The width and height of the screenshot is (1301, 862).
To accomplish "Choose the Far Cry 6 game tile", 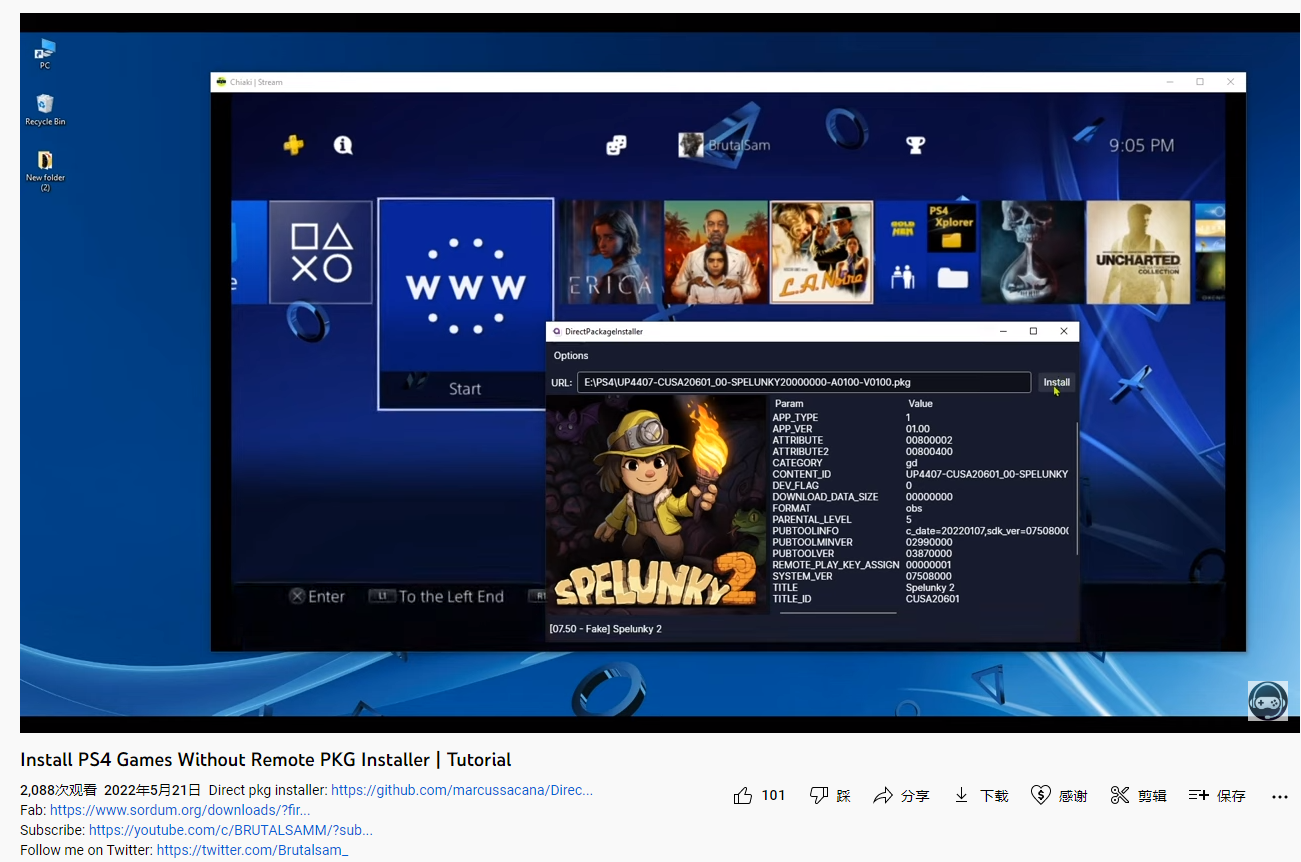I will (716, 252).
